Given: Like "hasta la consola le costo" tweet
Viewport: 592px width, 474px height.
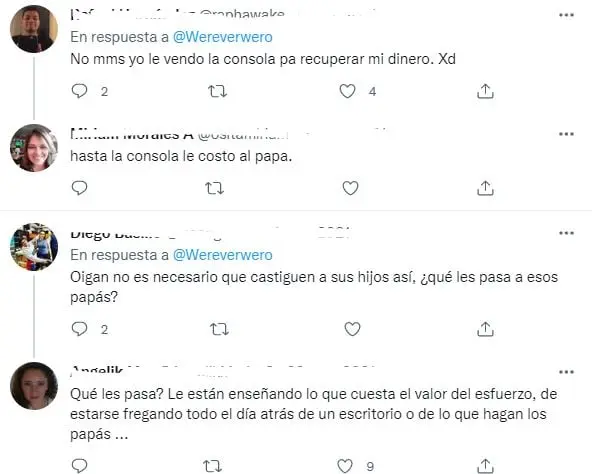Looking at the screenshot, I should pyautogui.click(x=350, y=188).
